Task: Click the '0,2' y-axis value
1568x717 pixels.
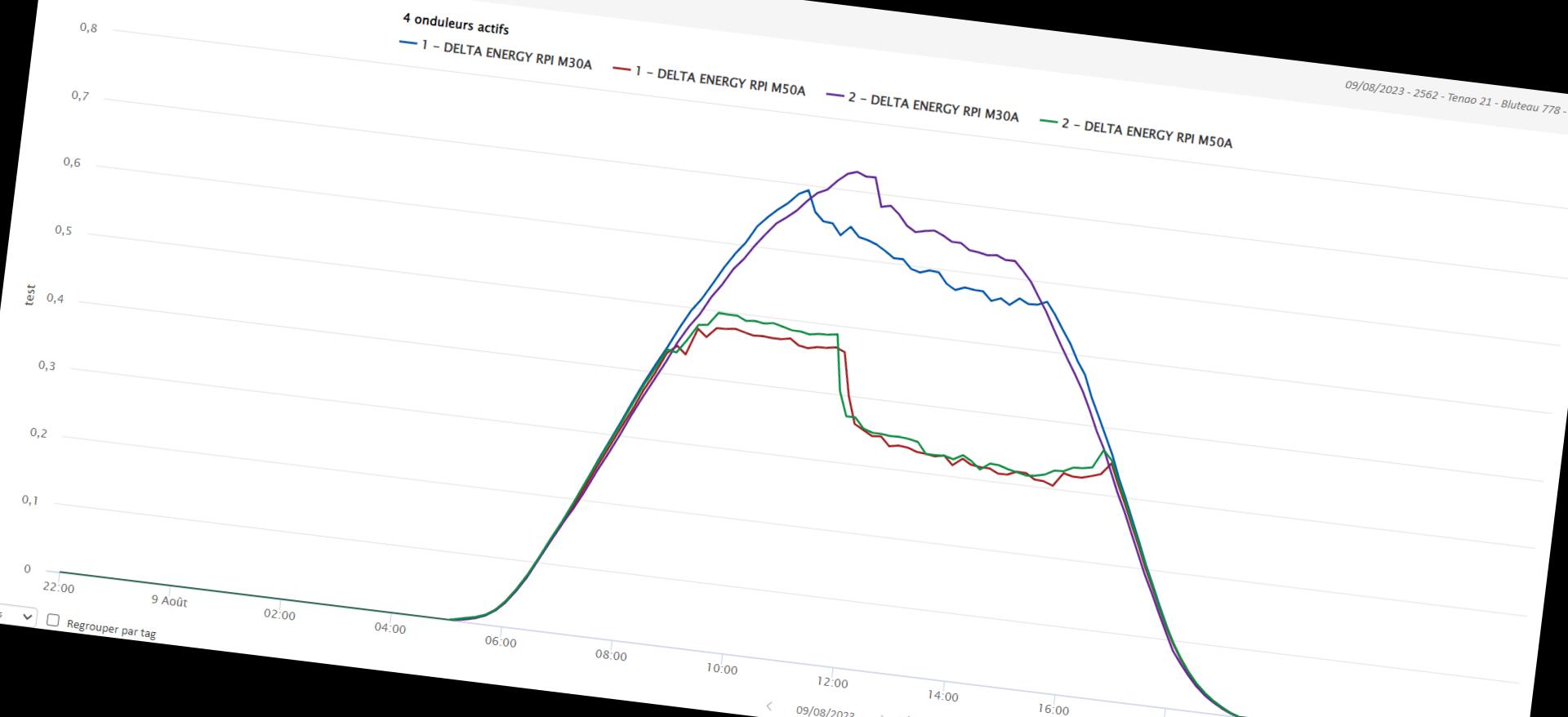Action: (38, 433)
